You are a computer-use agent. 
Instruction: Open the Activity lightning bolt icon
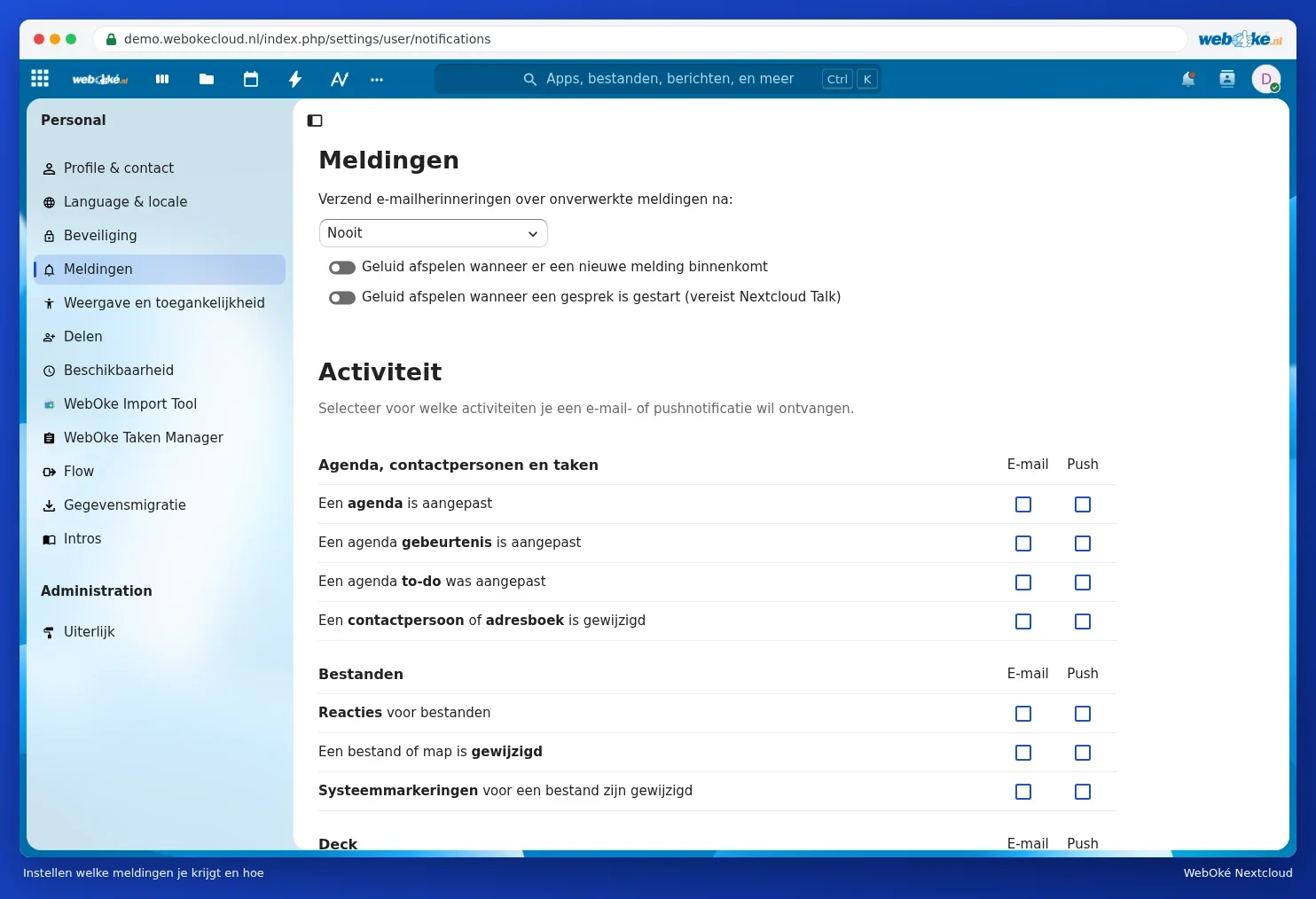pyautogui.click(x=295, y=79)
